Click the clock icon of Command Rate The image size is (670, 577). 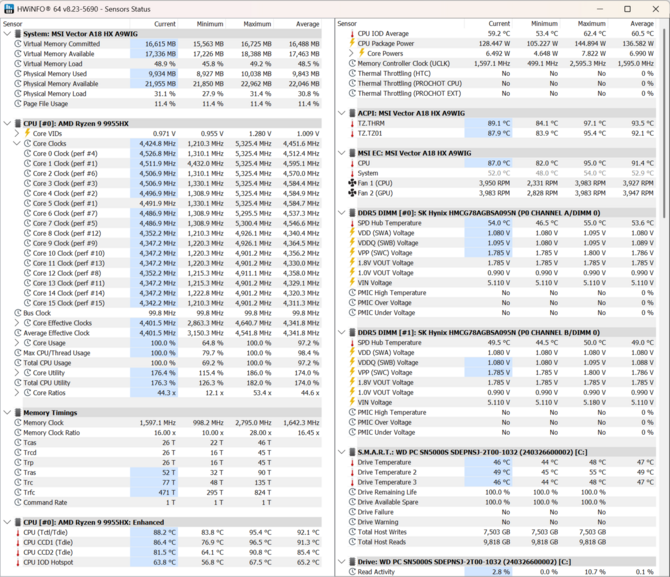(x=18, y=503)
